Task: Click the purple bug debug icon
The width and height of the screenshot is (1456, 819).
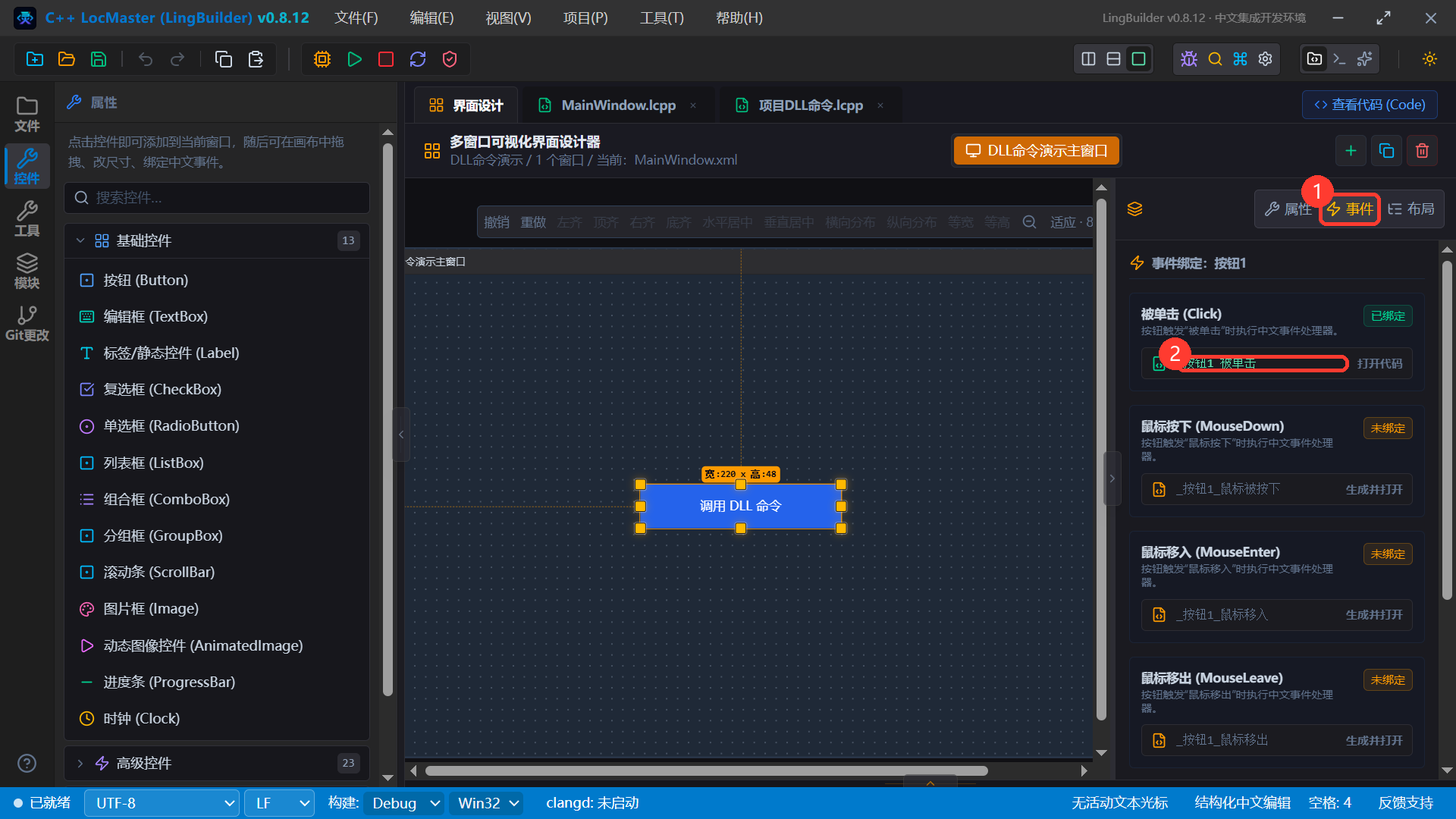Action: point(1189,59)
